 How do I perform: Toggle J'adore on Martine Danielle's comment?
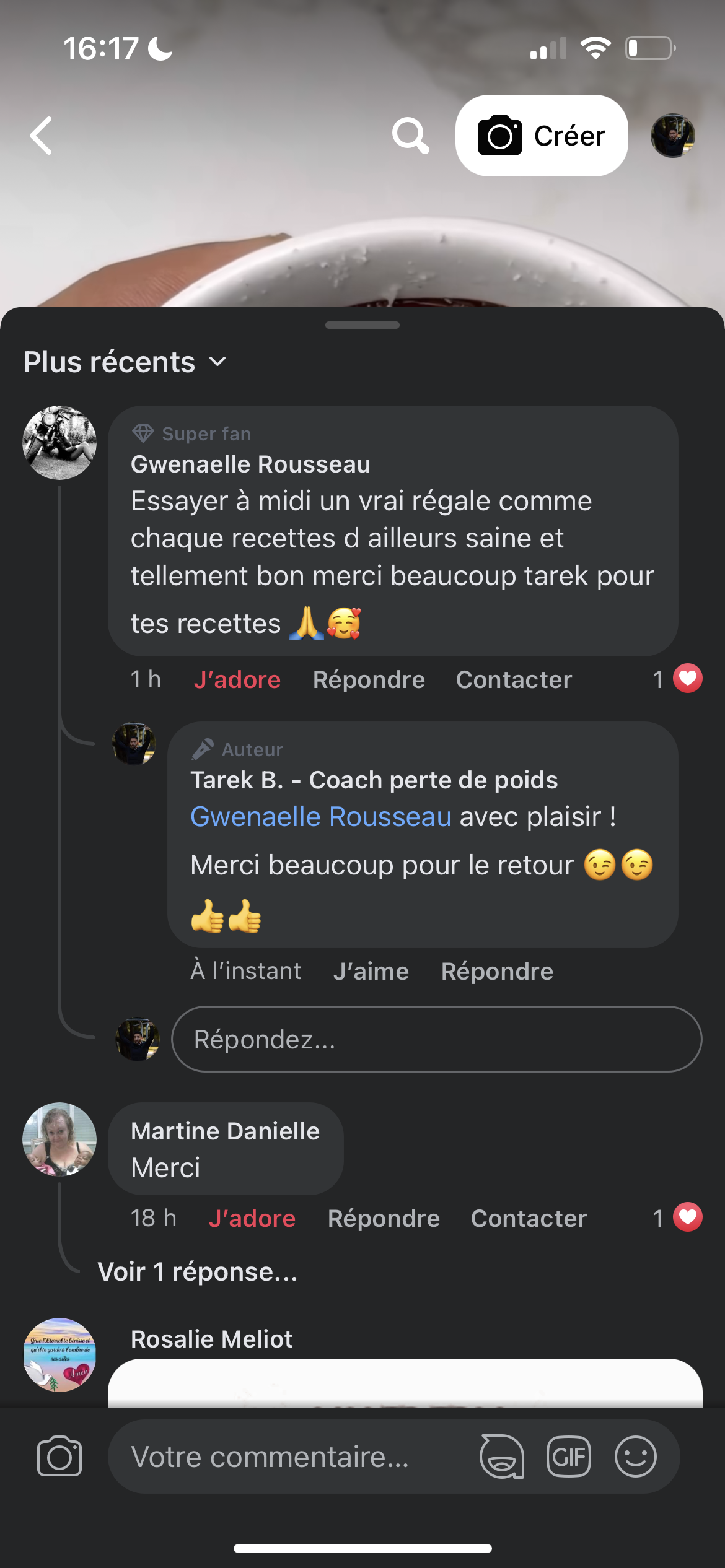(252, 1218)
